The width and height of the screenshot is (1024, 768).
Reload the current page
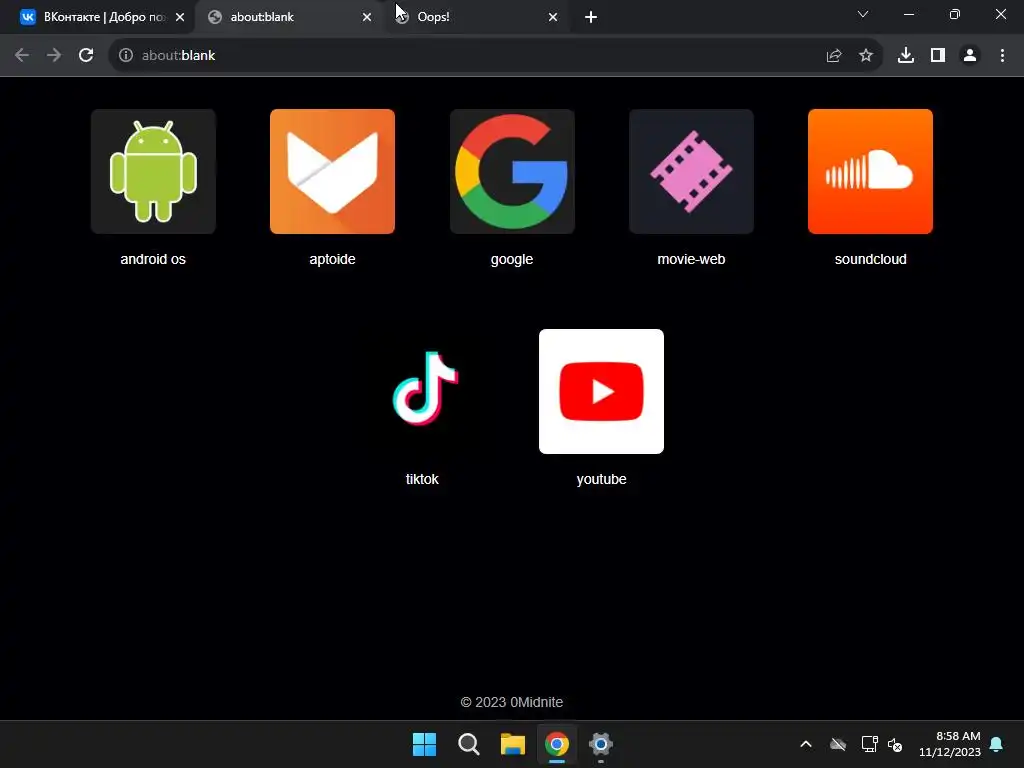click(x=86, y=56)
